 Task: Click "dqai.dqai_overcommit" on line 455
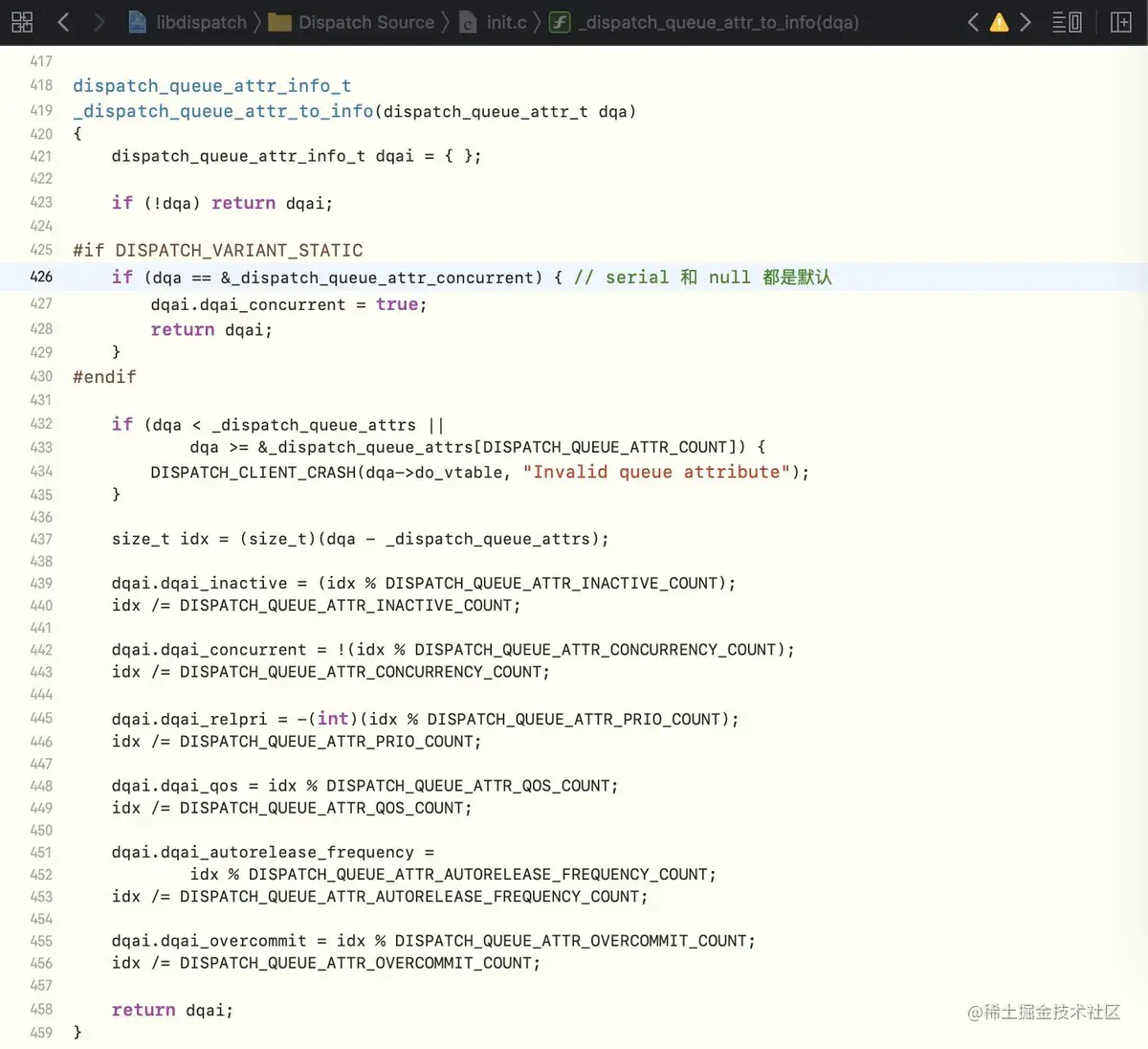pos(209,941)
